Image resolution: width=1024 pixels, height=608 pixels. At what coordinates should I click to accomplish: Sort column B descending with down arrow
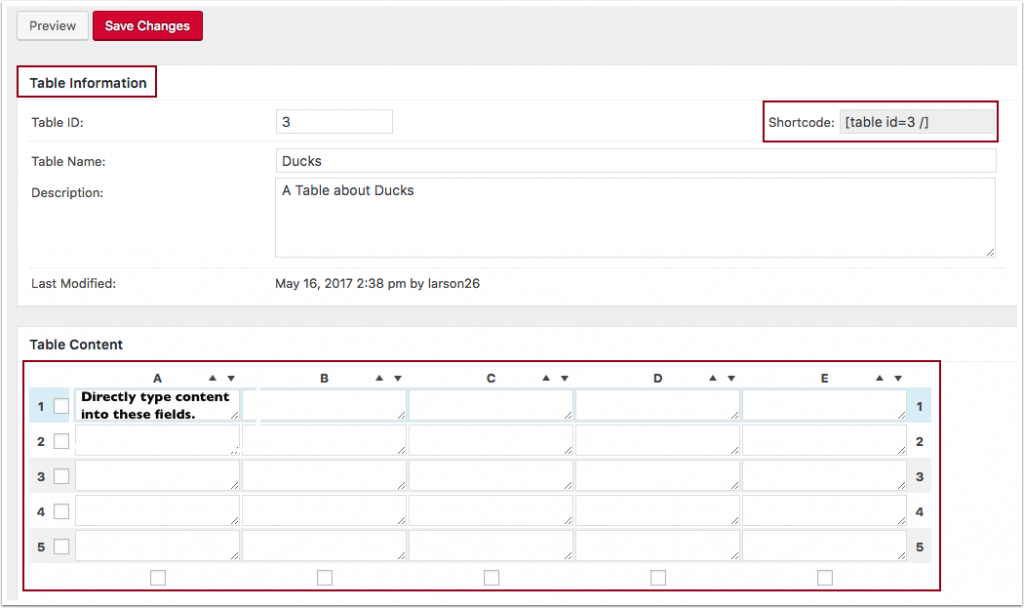pos(398,378)
